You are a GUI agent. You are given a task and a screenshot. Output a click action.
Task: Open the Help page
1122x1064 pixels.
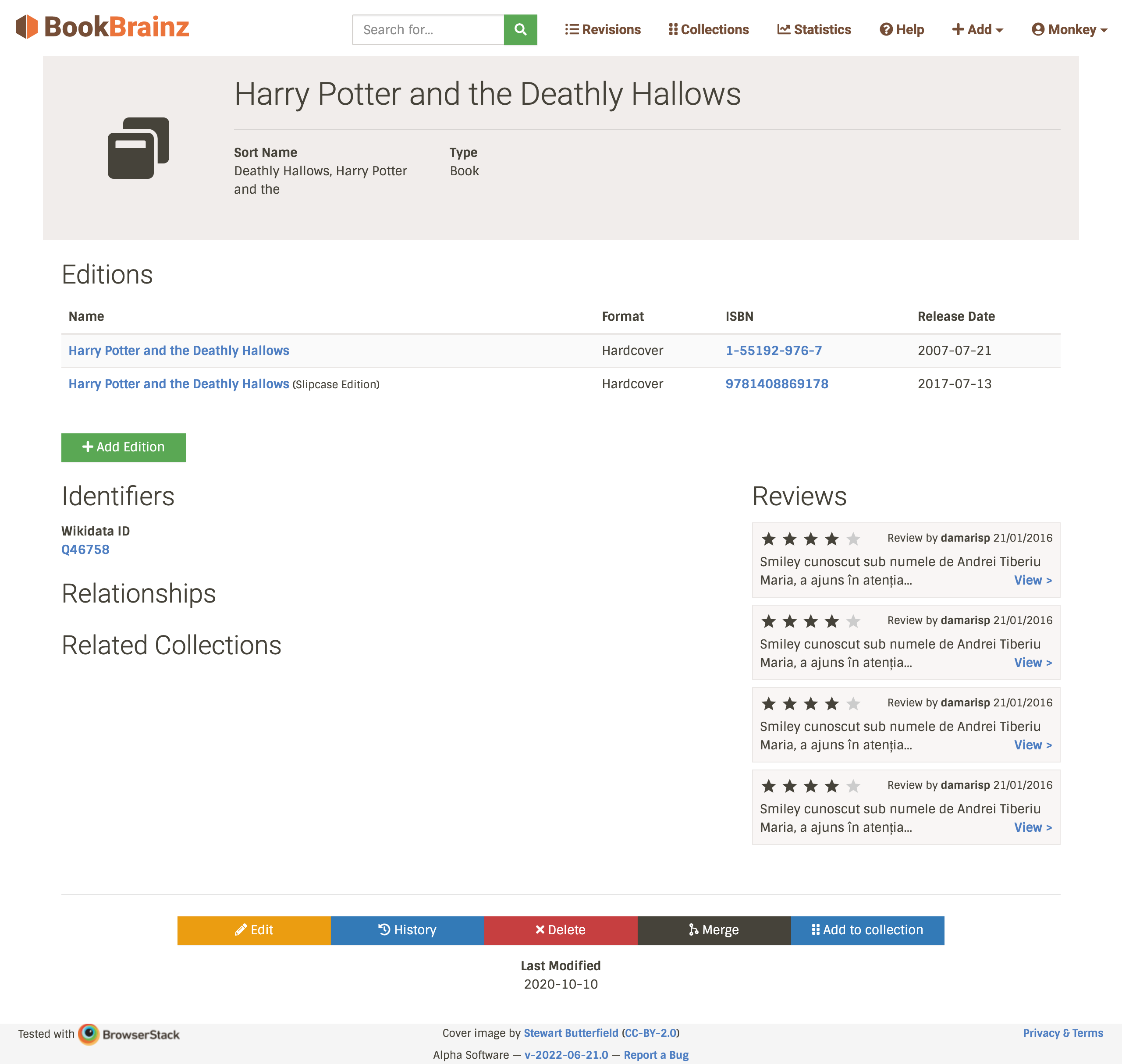pos(902,29)
